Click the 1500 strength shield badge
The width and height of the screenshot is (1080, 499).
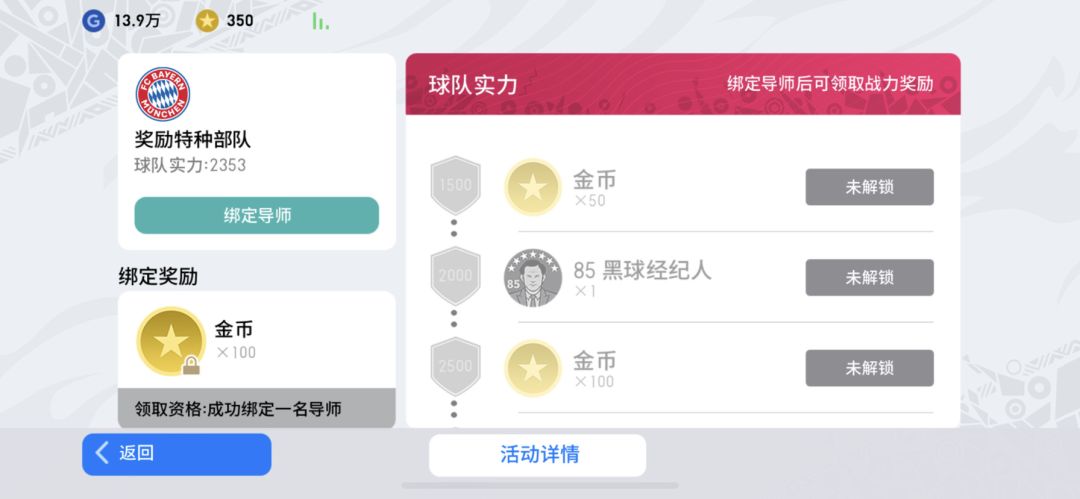(455, 185)
